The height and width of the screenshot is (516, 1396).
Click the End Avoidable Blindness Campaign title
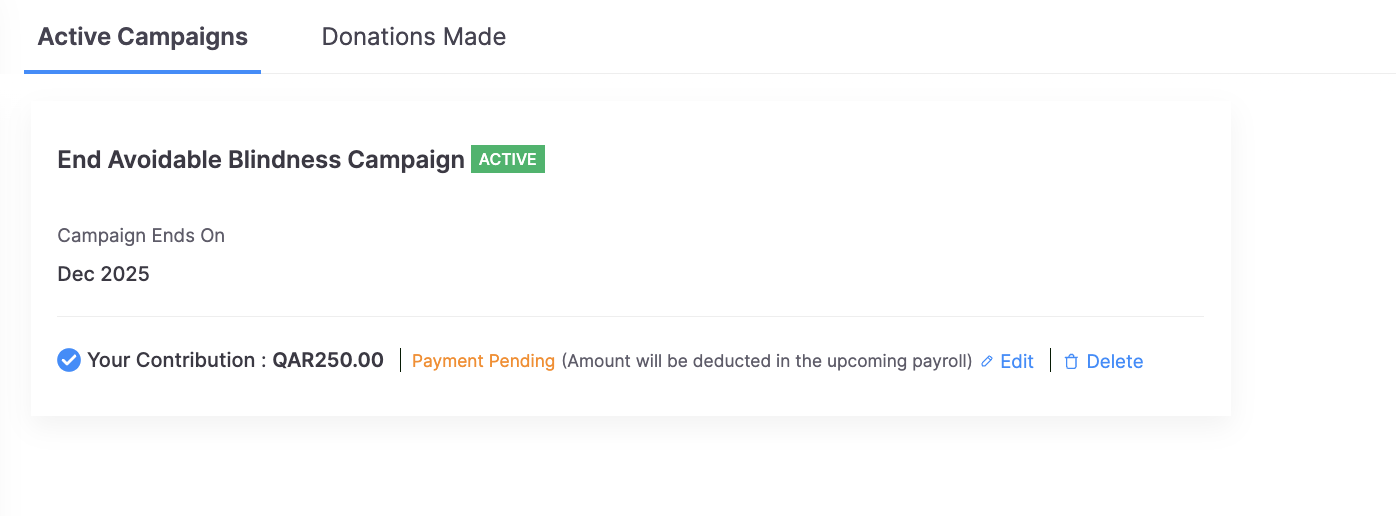[261, 160]
